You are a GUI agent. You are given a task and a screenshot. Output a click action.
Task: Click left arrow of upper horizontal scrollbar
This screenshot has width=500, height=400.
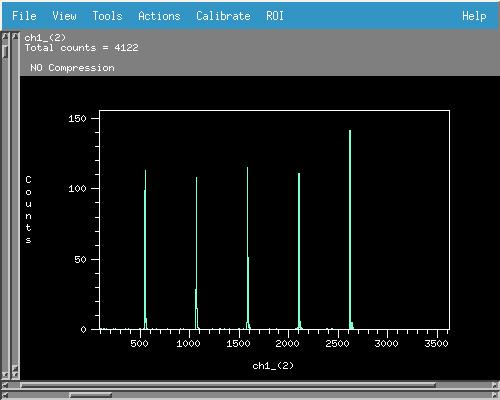coord(5,385)
